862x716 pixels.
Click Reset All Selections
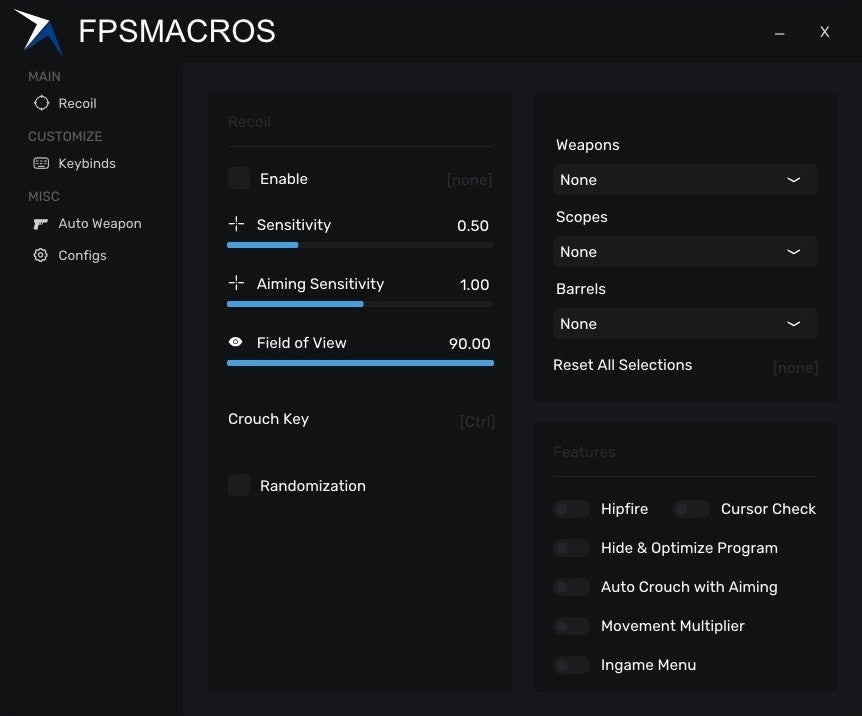pyautogui.click(x=622, y=365)
